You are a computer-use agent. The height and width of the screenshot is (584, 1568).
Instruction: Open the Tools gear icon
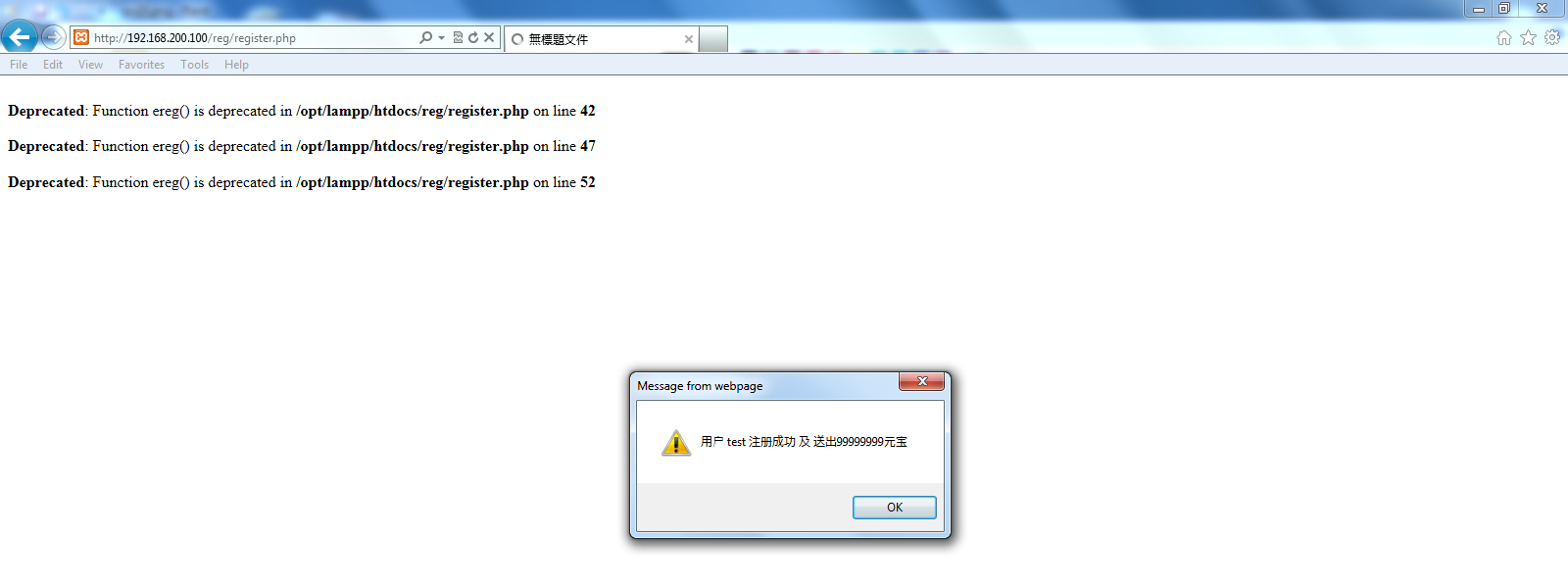1552,37
